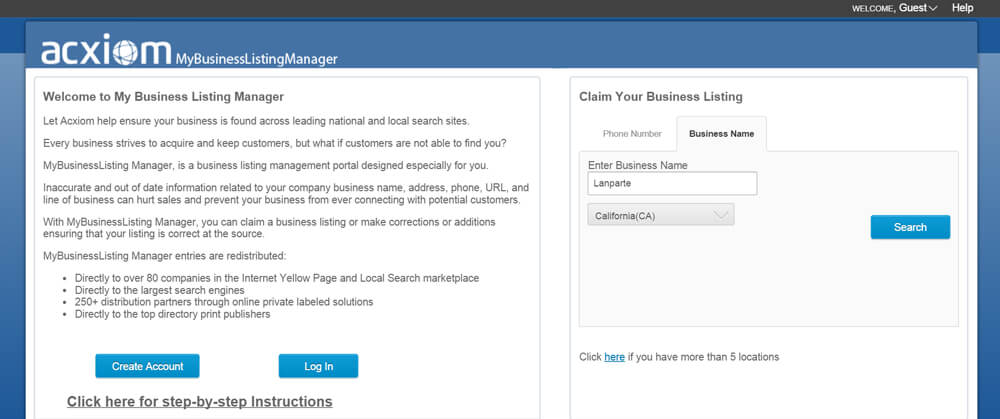Screen dimensions: 1000x419
Task: Expand the California(CA) state dropdown
Action: click(x=661, y=215)
